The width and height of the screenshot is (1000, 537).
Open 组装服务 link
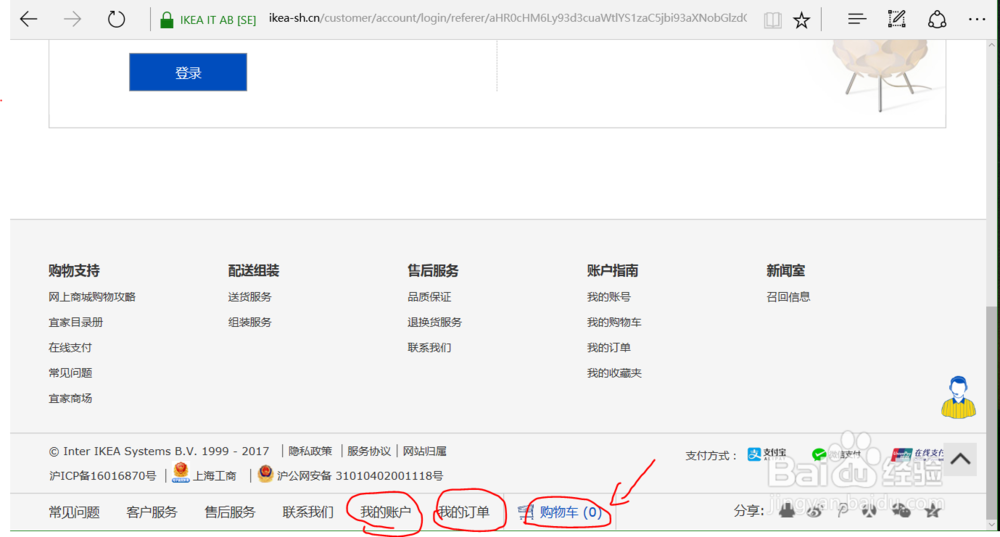pyautogui.click(x=250, y=322)
